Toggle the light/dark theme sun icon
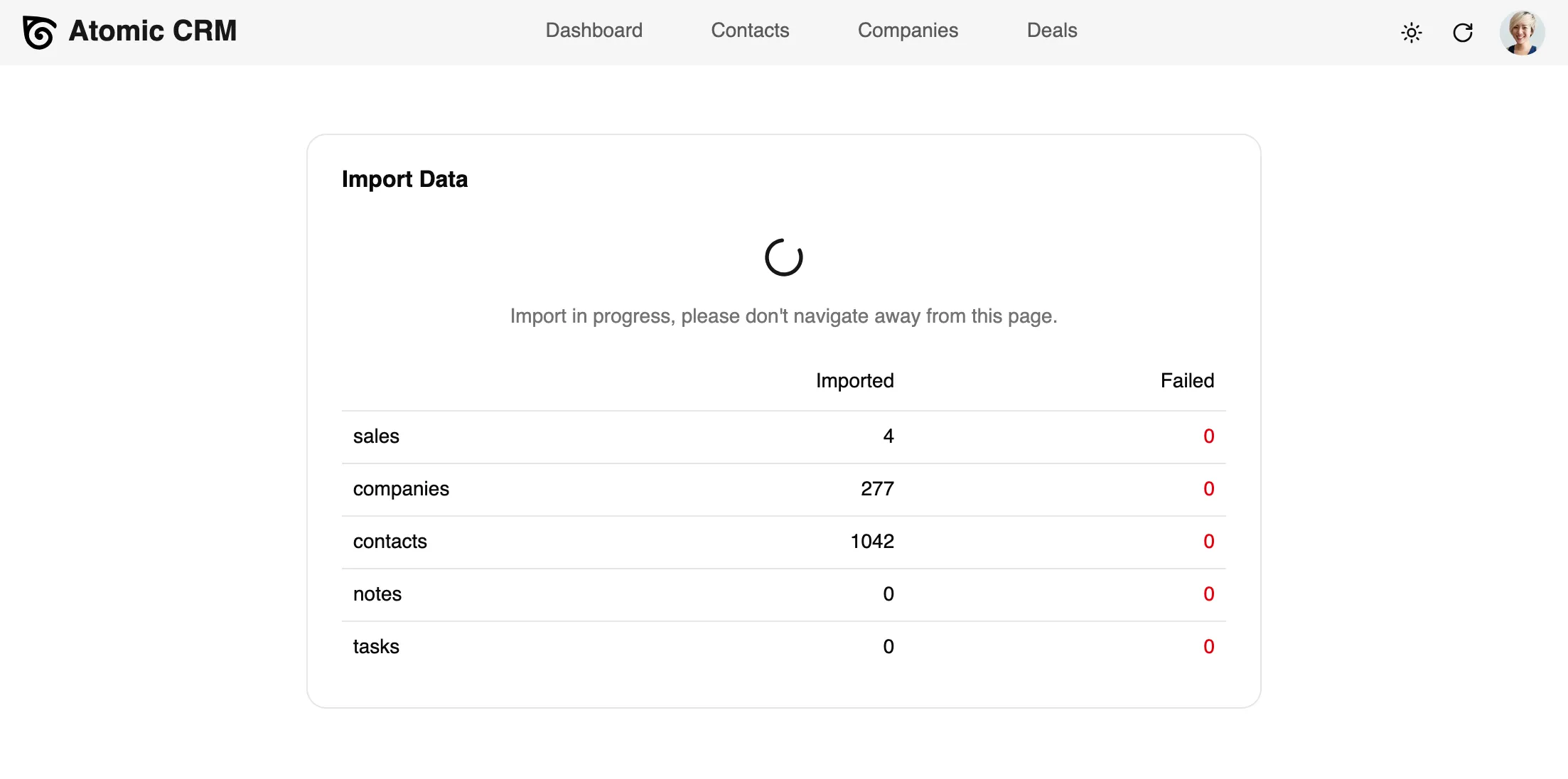This screenshot has height=779, width=1568. (1411, 33)
